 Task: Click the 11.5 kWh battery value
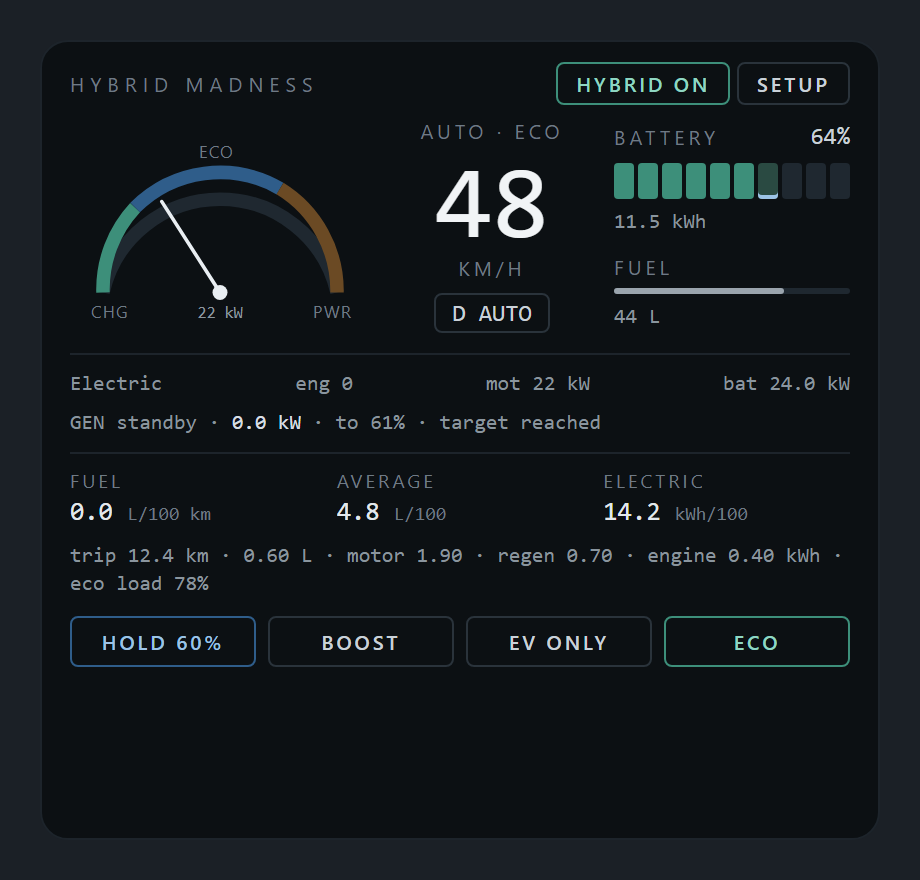click(x=659, y=222)
